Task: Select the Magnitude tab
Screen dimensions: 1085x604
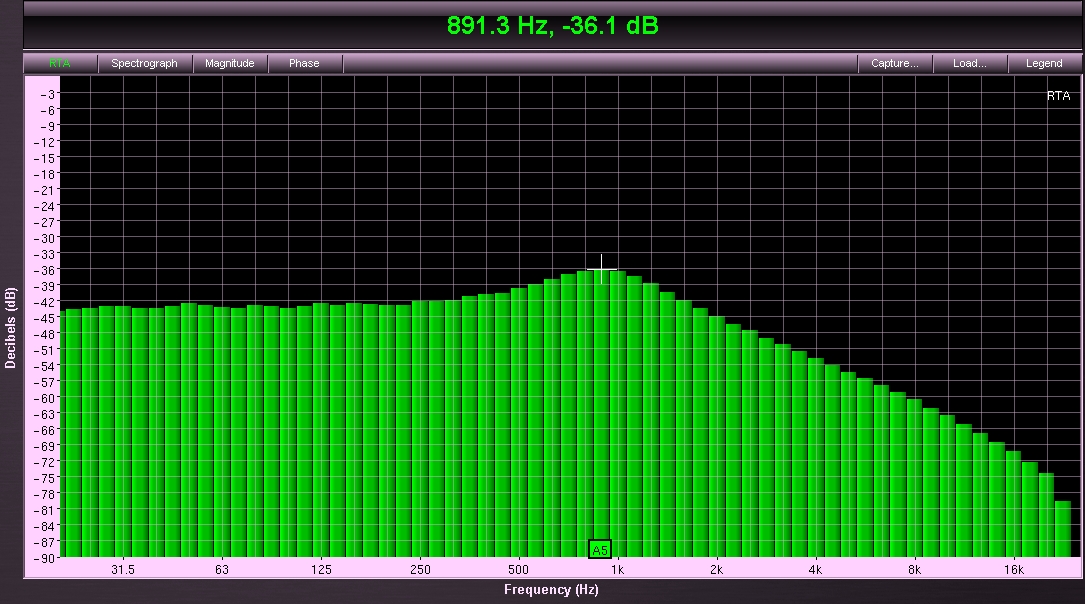Action: (230, 63)
